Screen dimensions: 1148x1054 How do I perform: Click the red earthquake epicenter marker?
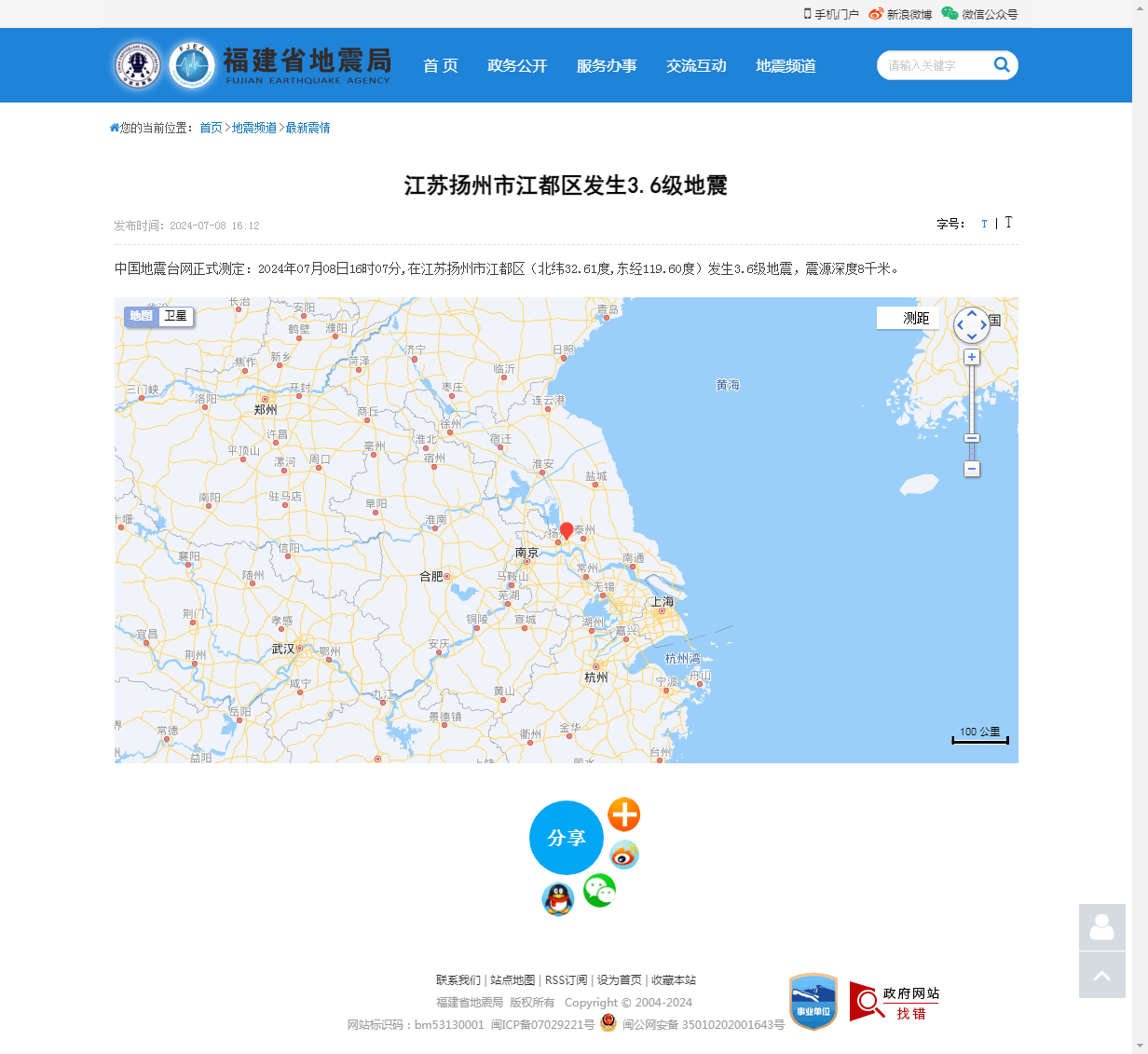[566, 530]
